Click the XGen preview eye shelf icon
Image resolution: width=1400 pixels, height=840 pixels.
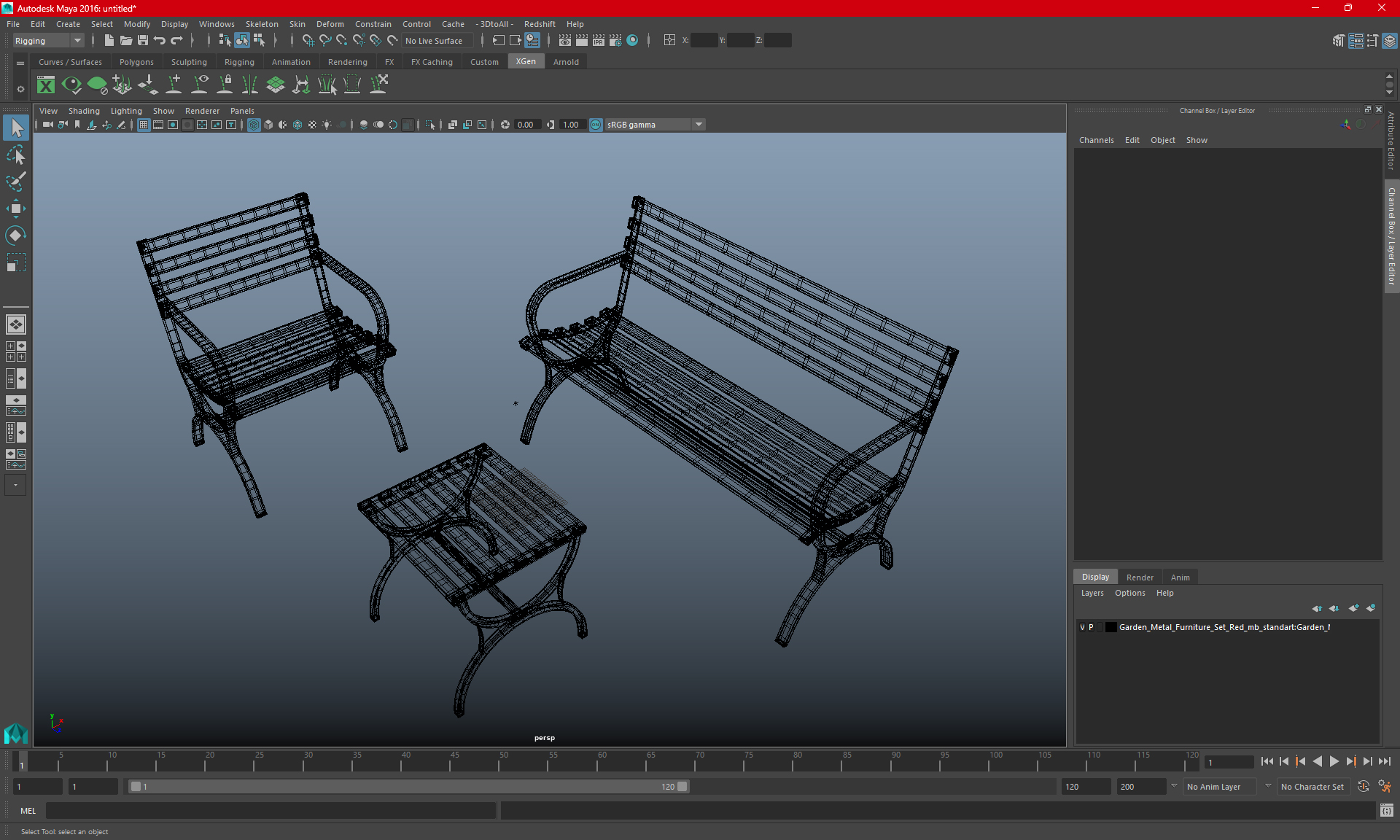71,85
